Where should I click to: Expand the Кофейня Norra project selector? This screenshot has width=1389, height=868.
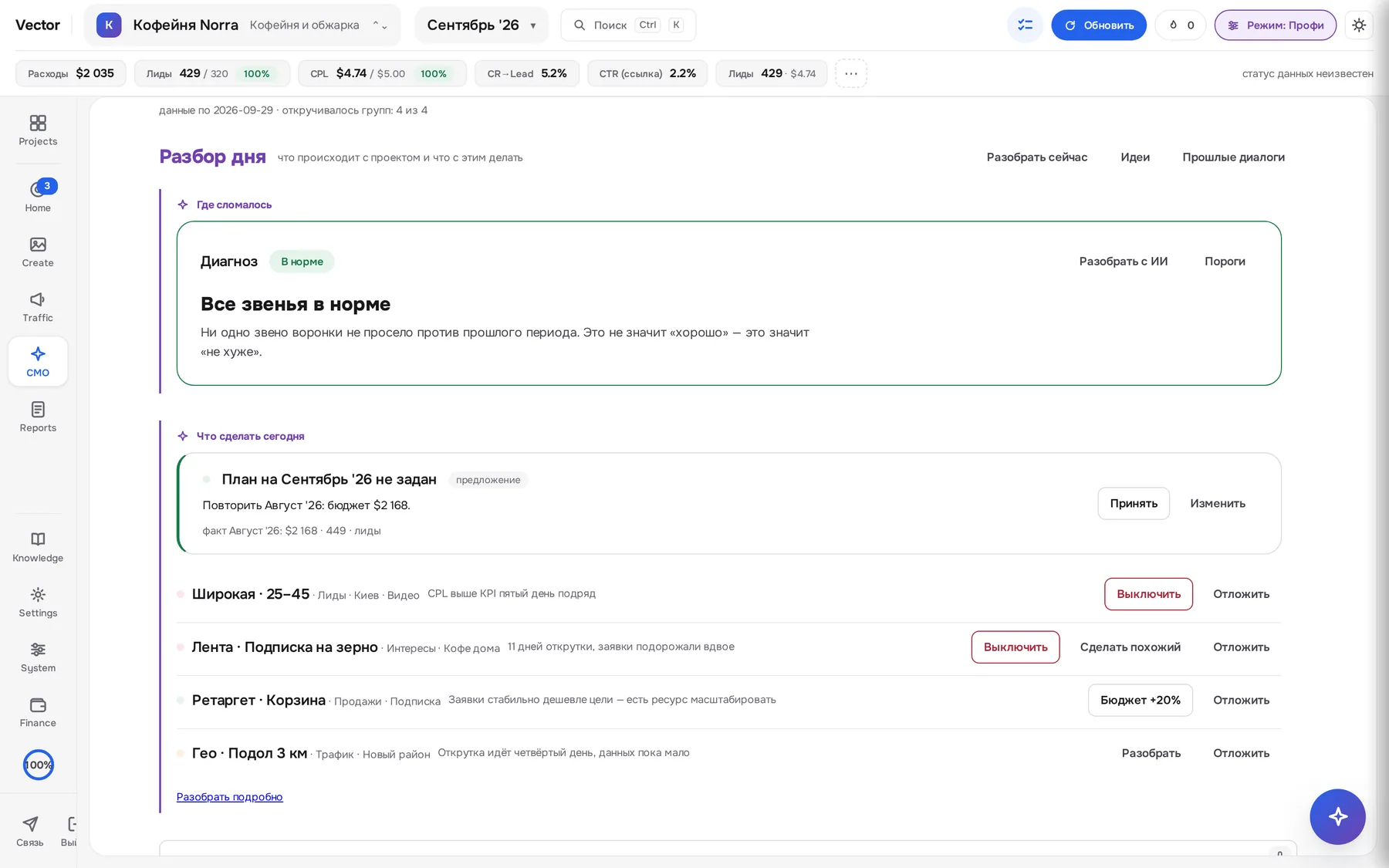click(242, 25)
